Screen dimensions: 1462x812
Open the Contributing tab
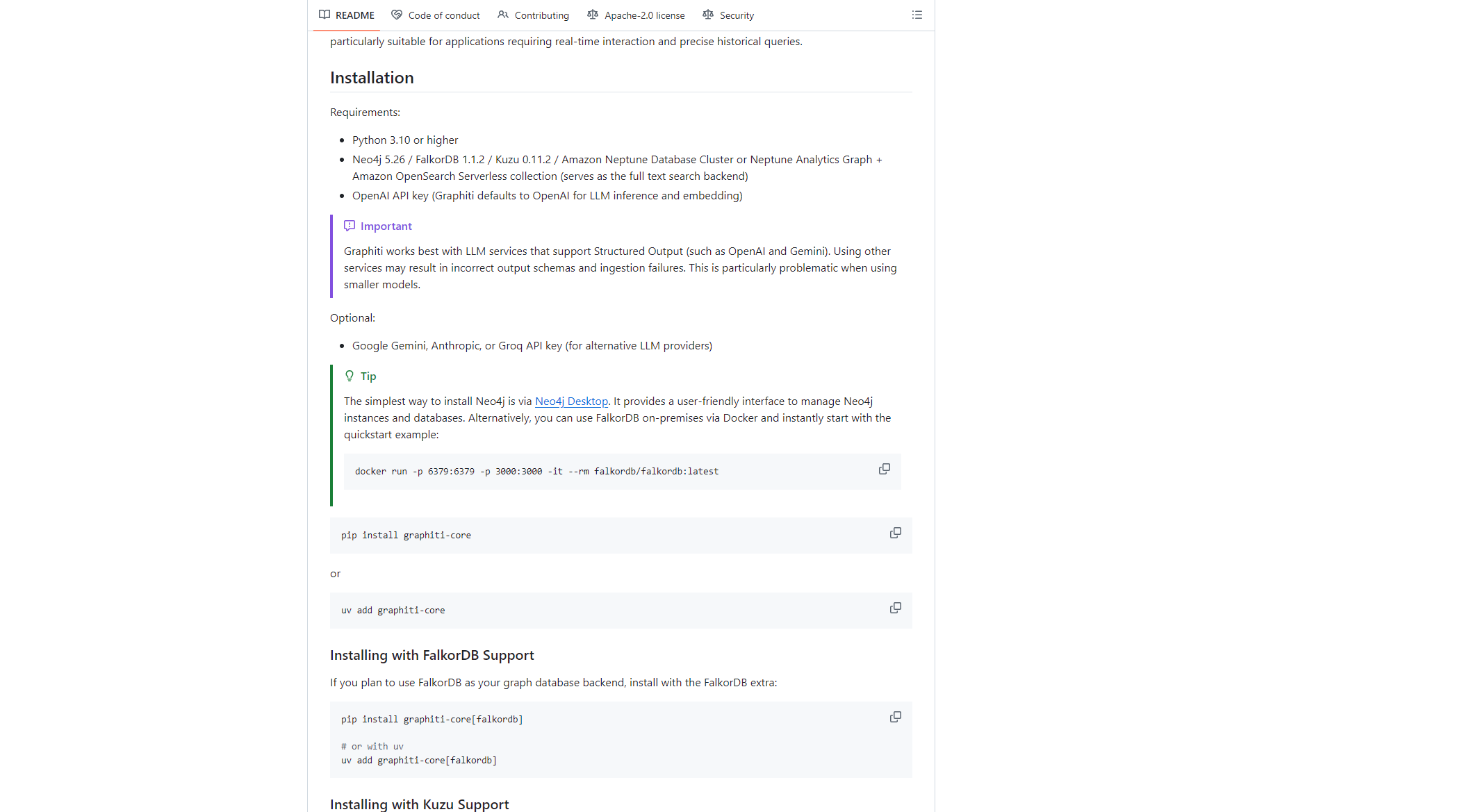(x=541, y=15)
